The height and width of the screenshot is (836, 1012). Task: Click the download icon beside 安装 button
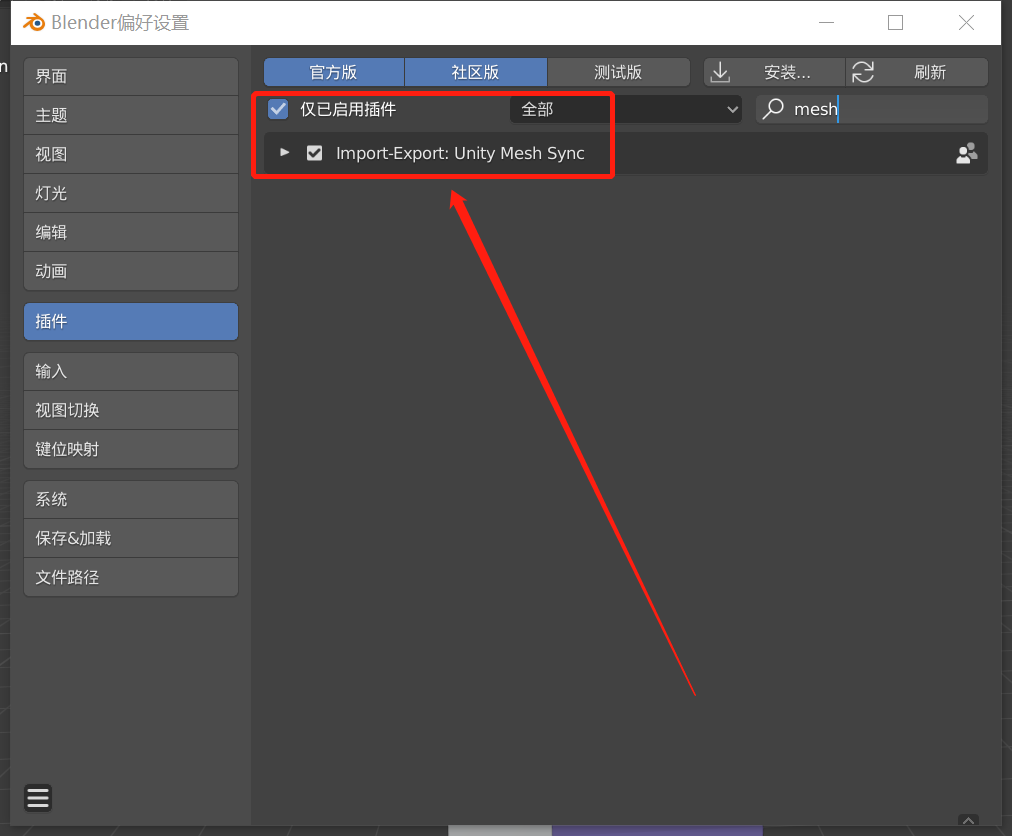720,71
